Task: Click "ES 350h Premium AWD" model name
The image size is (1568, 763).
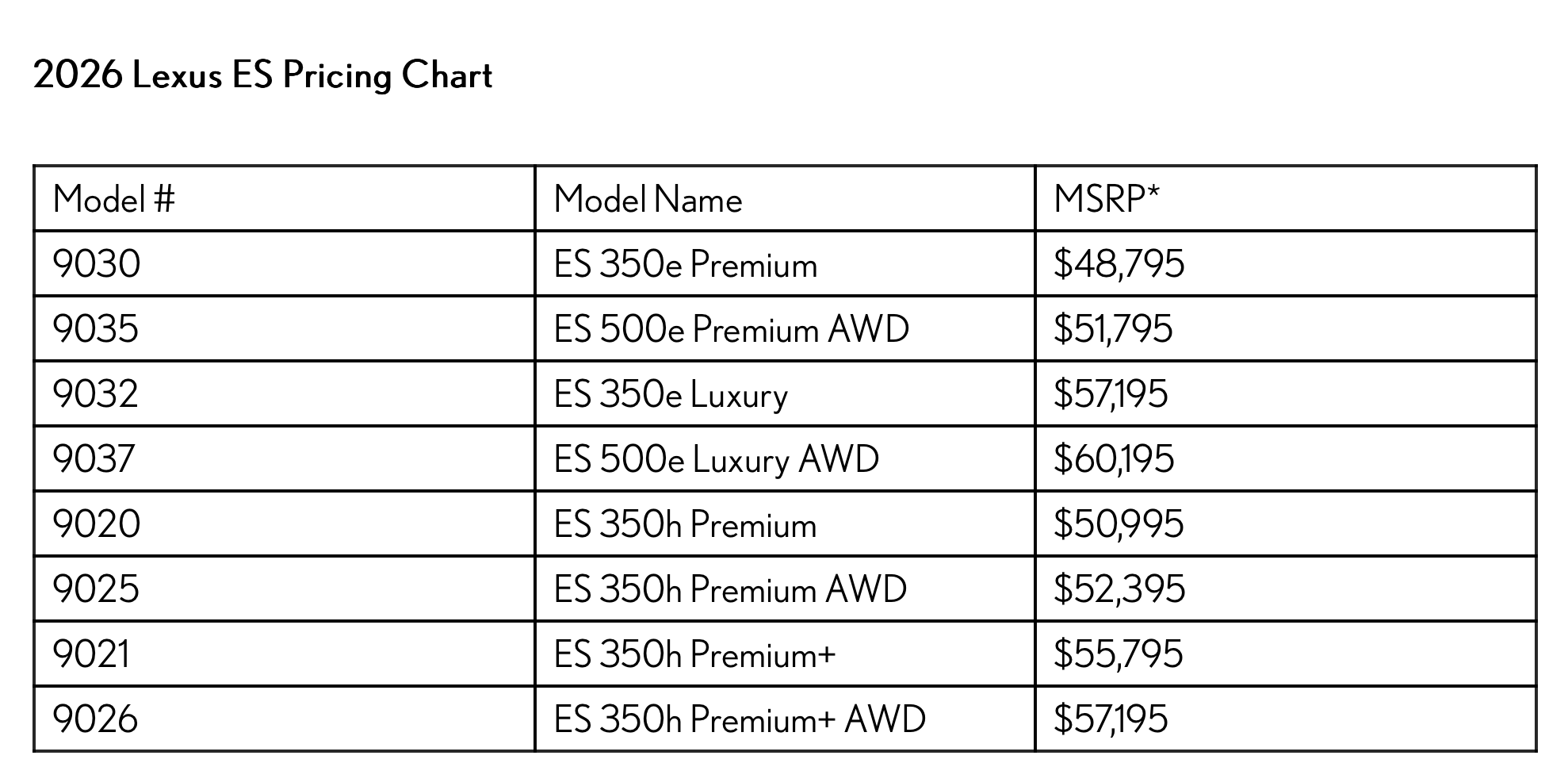Action: [730, 589]
